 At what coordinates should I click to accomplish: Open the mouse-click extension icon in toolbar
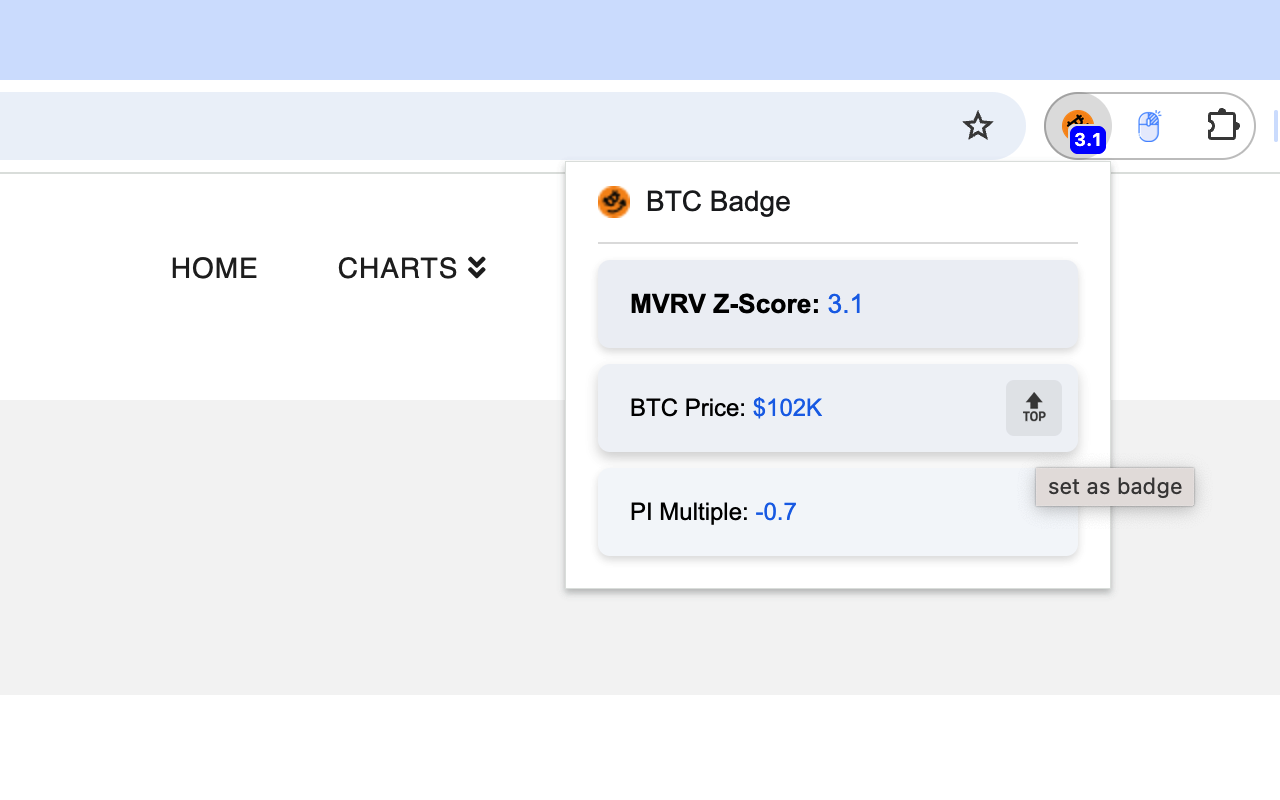click(1150, 126)
